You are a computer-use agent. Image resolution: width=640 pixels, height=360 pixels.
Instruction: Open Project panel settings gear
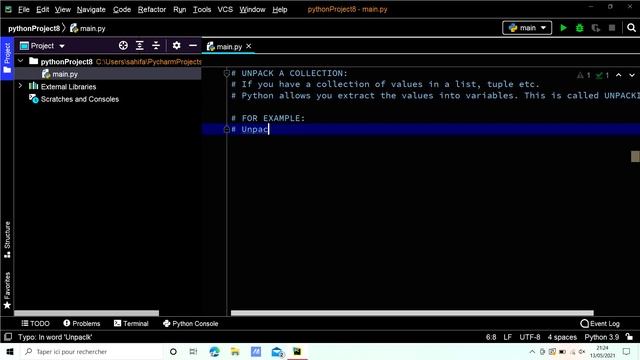coord(176,45)
